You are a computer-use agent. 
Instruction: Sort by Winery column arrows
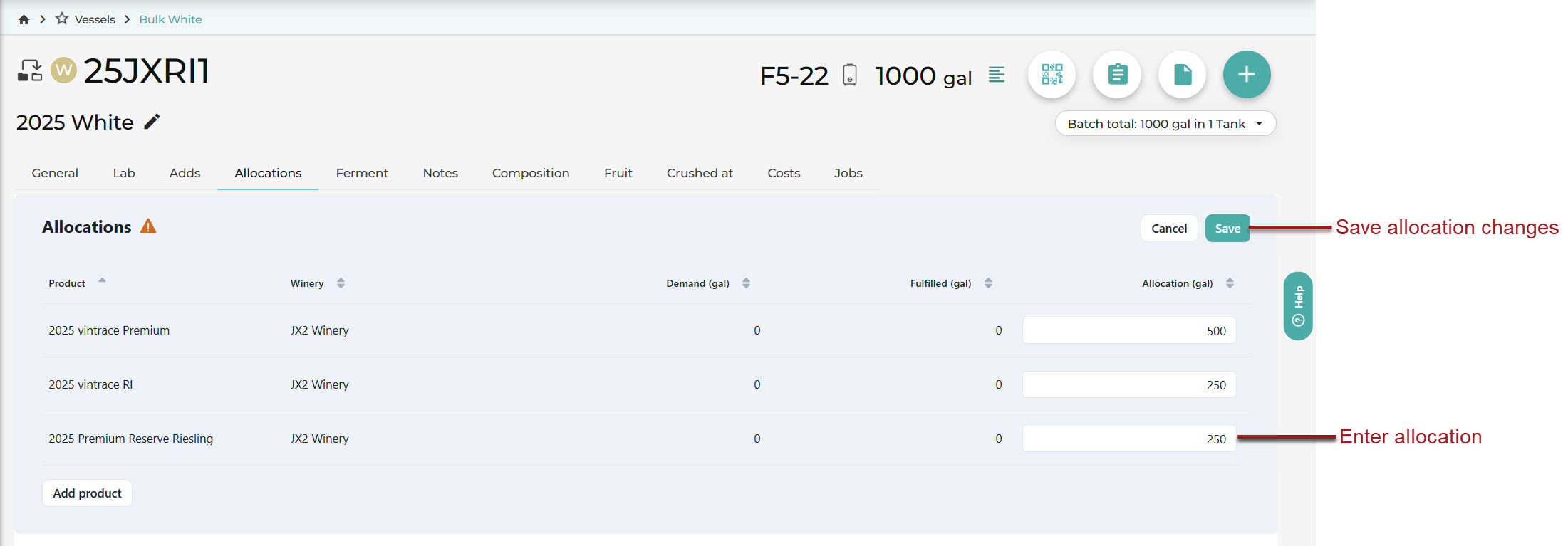pyautogui.click(x=341, y=283)
